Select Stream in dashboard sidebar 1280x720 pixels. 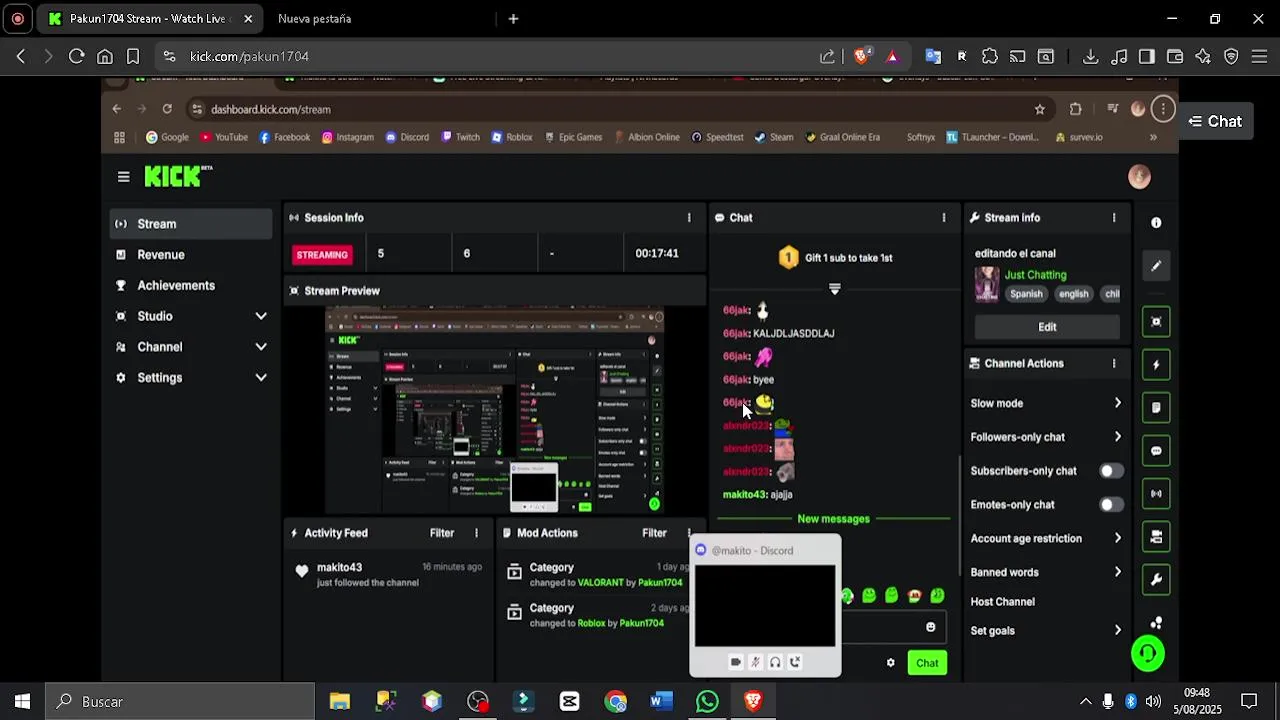(191, 224)
